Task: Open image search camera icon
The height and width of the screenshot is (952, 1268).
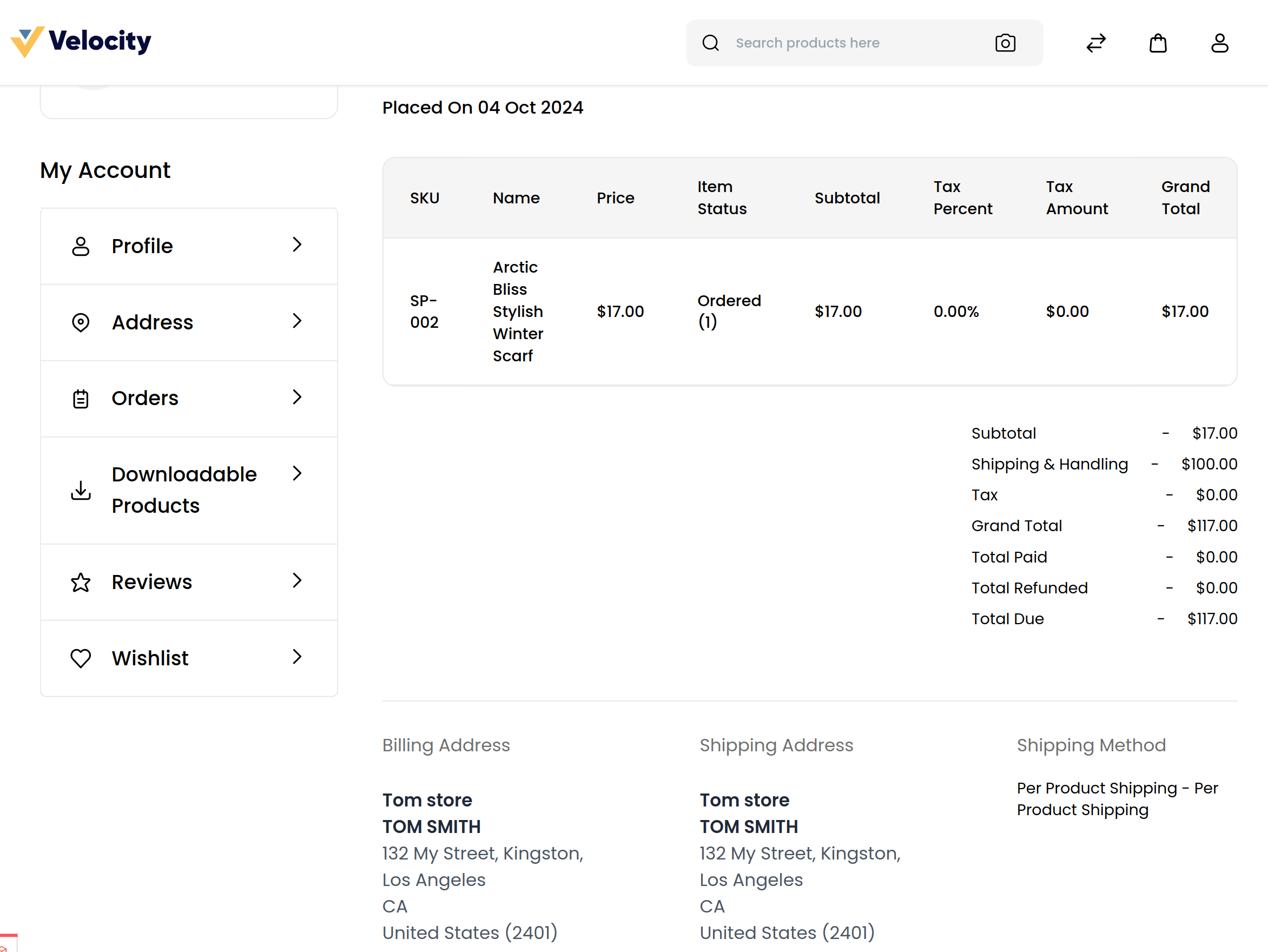Action: 1005,43
